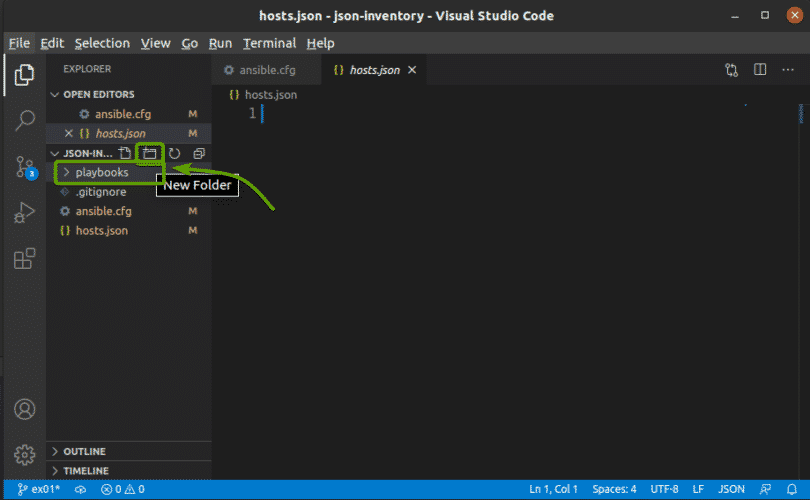Click line 1 in the editor
The height and width of the screenshot is (500, 810).
504,114
